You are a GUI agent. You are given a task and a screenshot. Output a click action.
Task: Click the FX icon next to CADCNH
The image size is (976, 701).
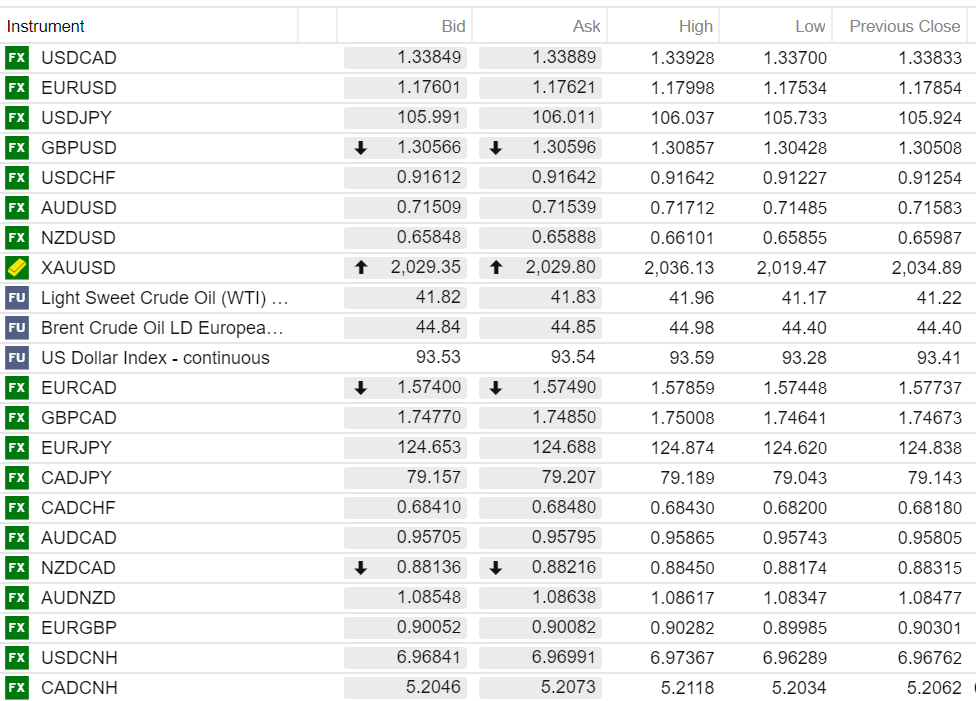point(17,688)
